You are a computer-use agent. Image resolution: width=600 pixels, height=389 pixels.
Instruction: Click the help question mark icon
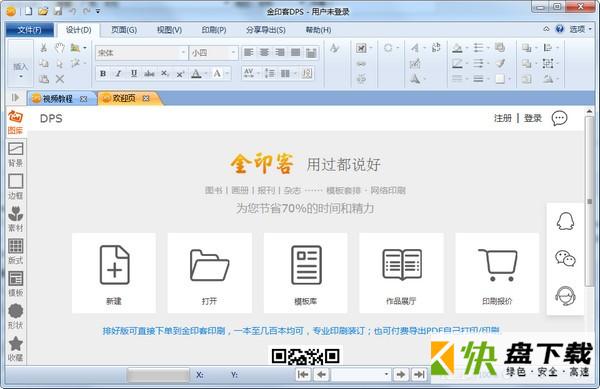pos(559,29)
